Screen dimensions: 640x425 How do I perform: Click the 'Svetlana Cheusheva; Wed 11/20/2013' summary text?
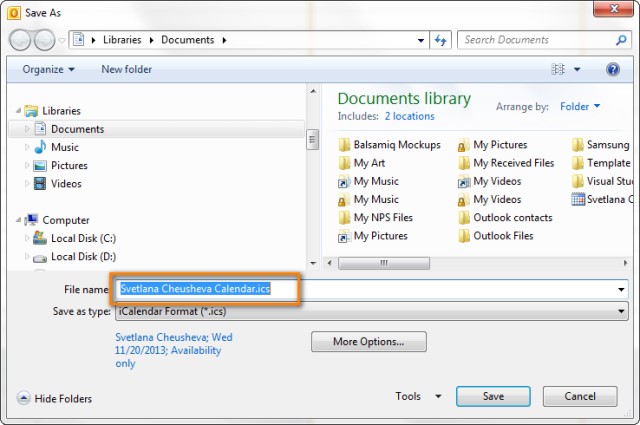174,350
